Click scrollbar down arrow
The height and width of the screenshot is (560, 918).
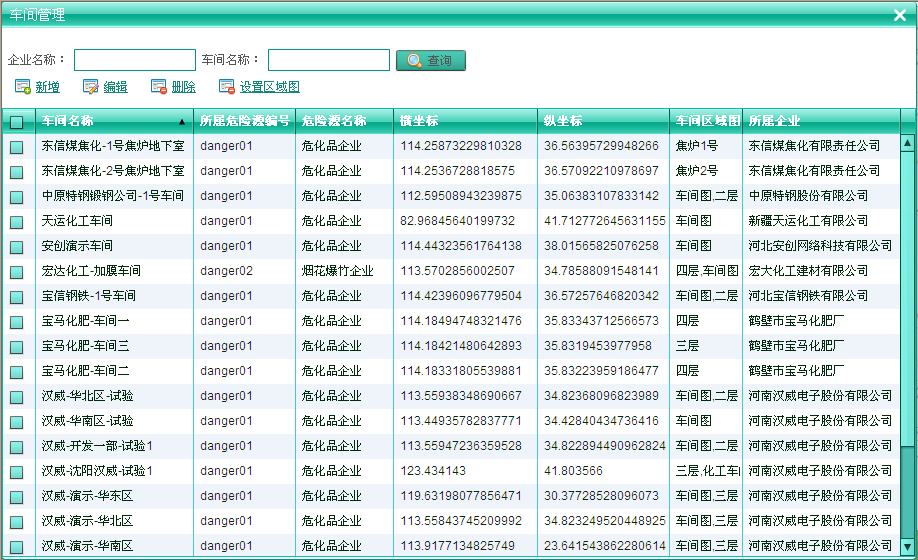click(907, 548)
